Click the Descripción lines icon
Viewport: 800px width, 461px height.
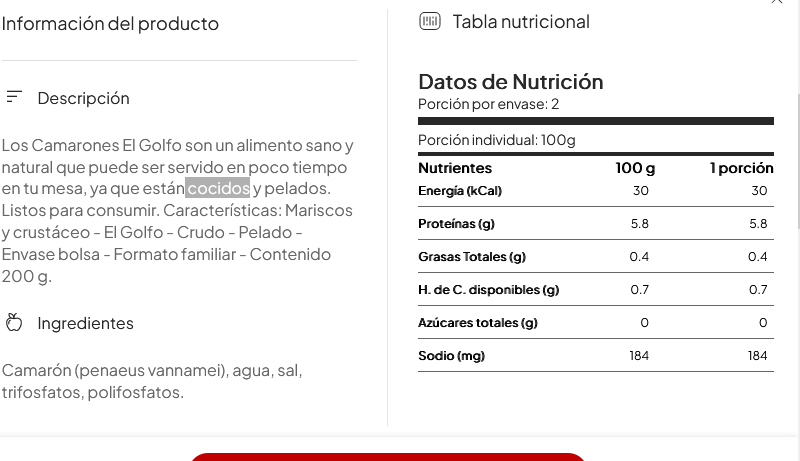14,97
